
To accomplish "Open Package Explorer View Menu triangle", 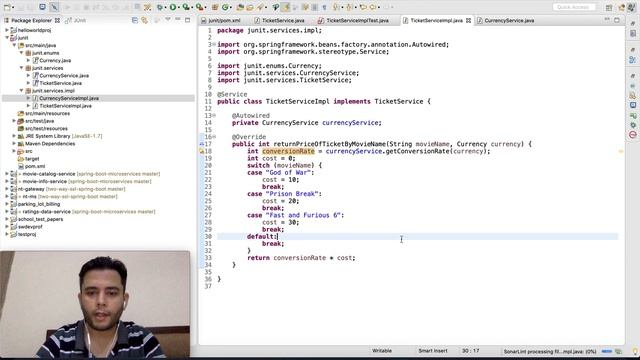I will [167, 20].
